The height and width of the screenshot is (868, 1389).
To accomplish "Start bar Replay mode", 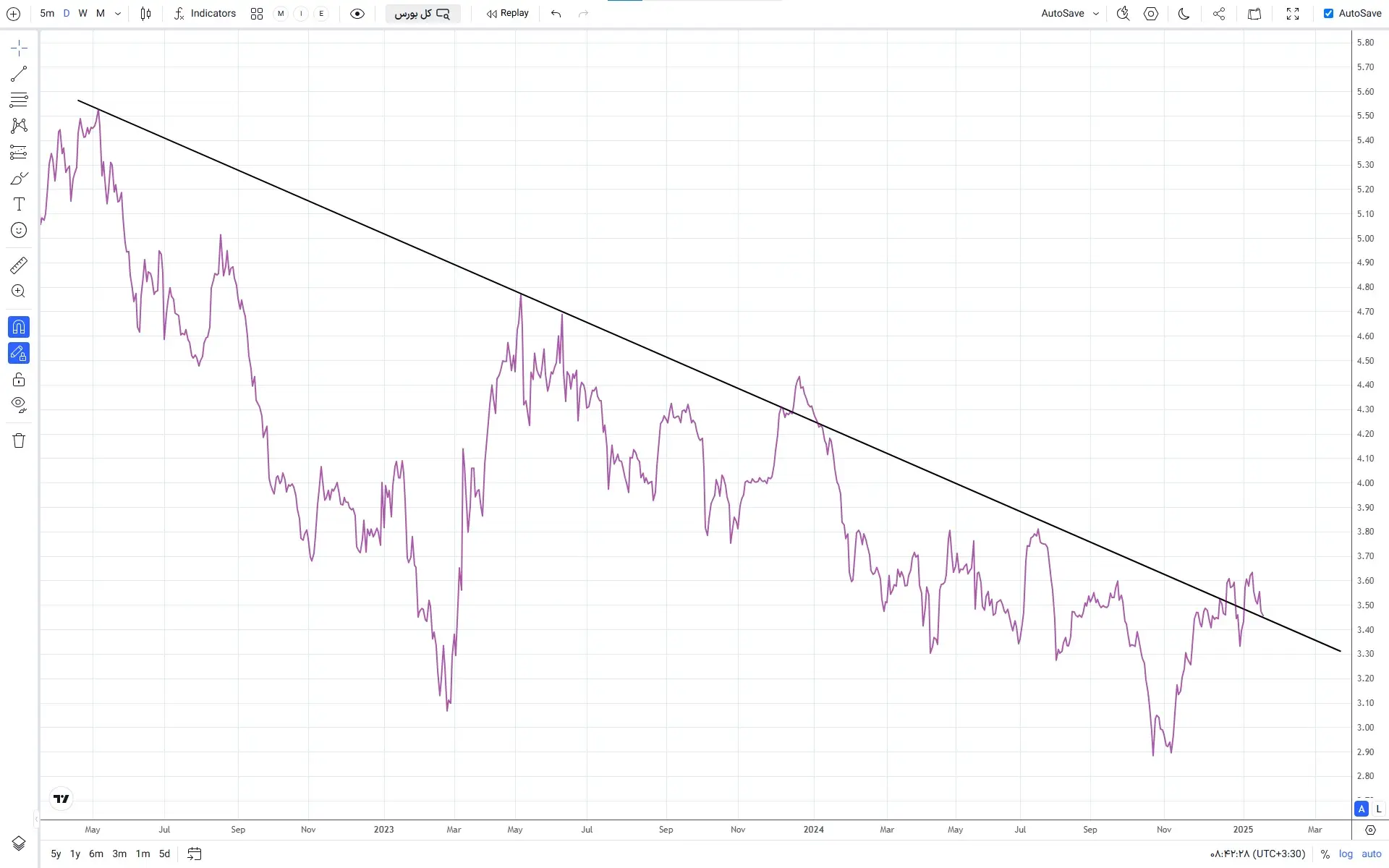I will pos(508,14).
